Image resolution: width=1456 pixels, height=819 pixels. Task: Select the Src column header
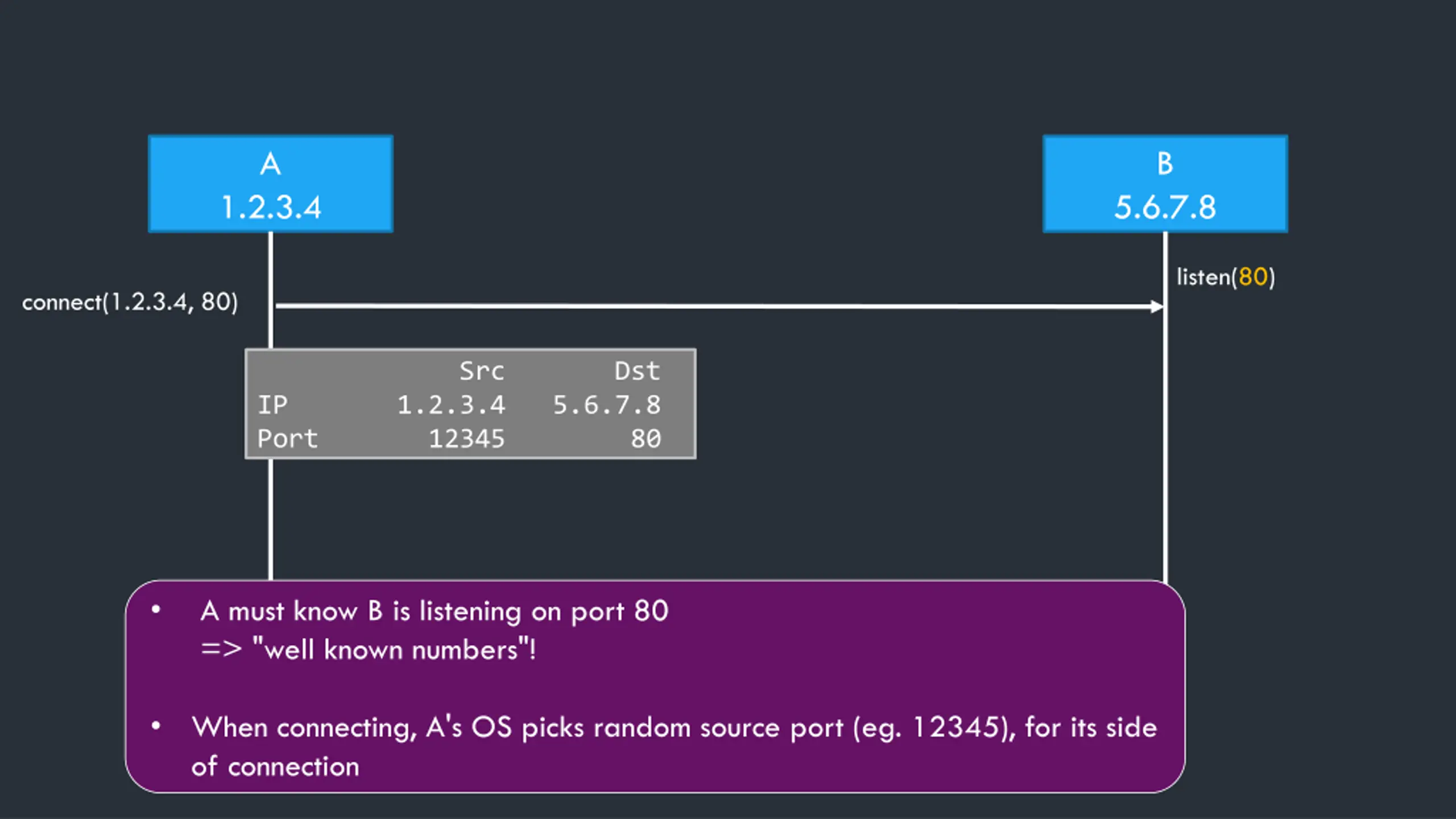click(x=482, y=371)
